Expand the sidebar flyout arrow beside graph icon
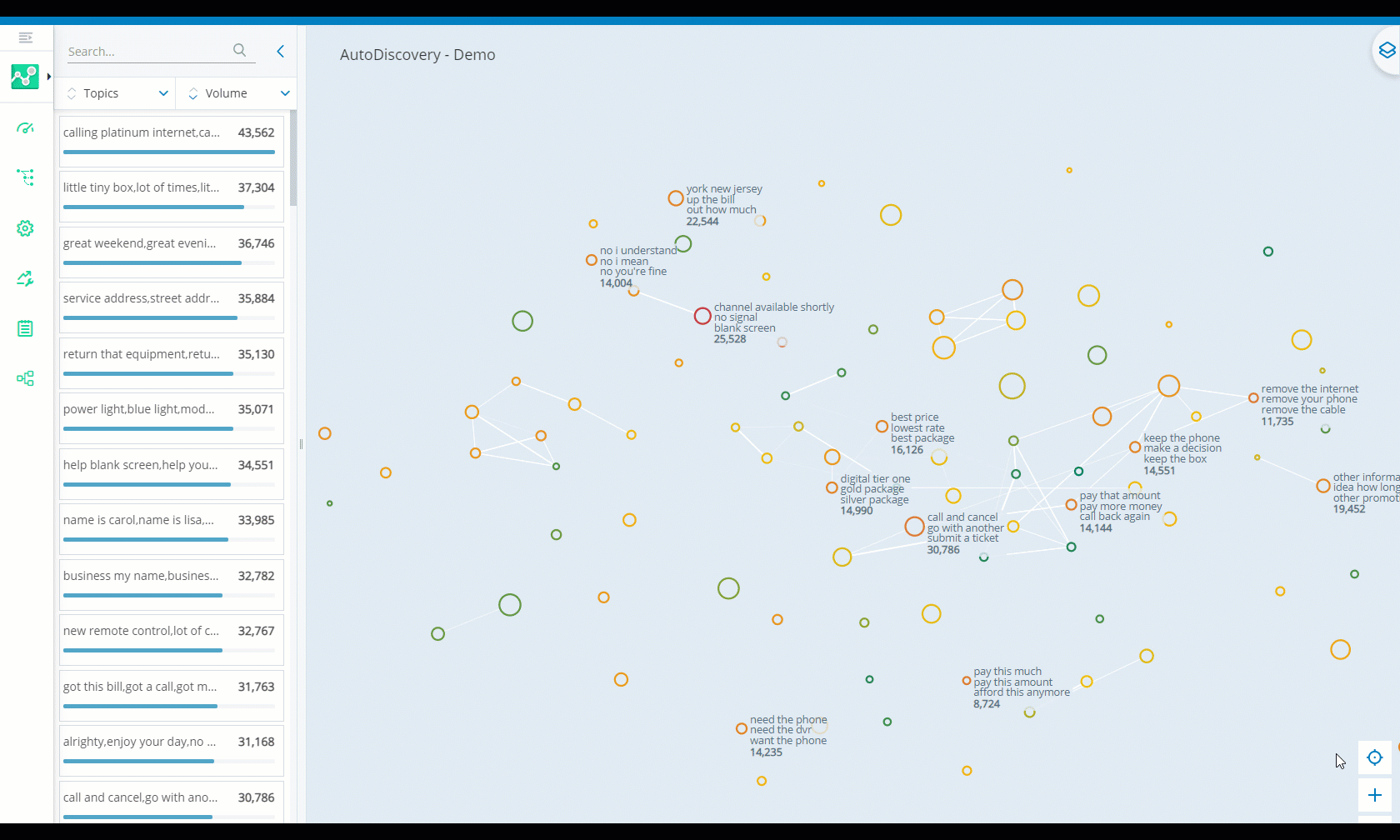The width and height of the screenshot is (1400, 840). click(x=49, y=77)
